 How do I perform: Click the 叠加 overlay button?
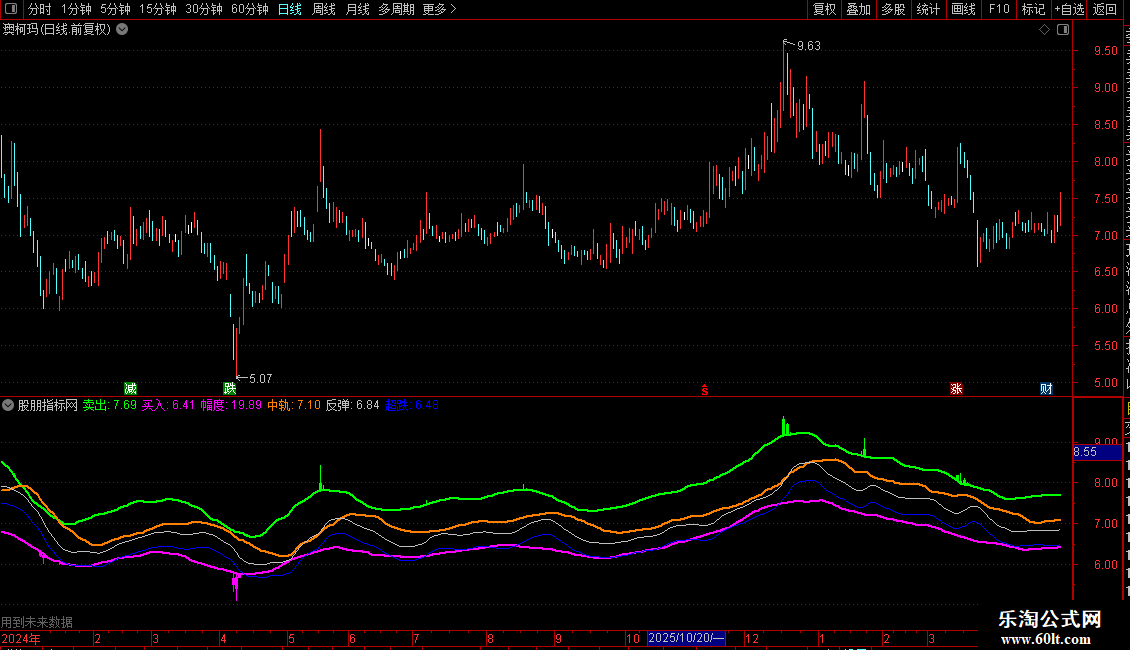(858, 9)
